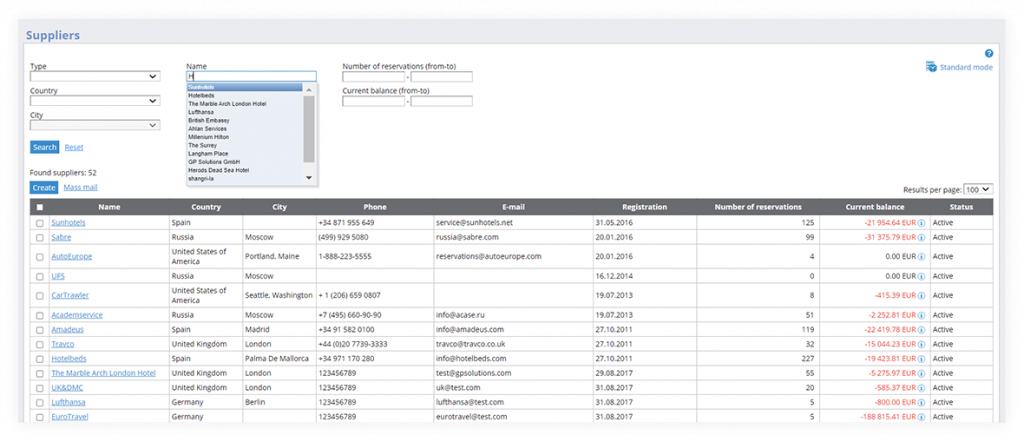The height and width of the screenshot is (442, 1024).
Task: Click info icon beside Sunhotels current balance
Action: (921, 222)
